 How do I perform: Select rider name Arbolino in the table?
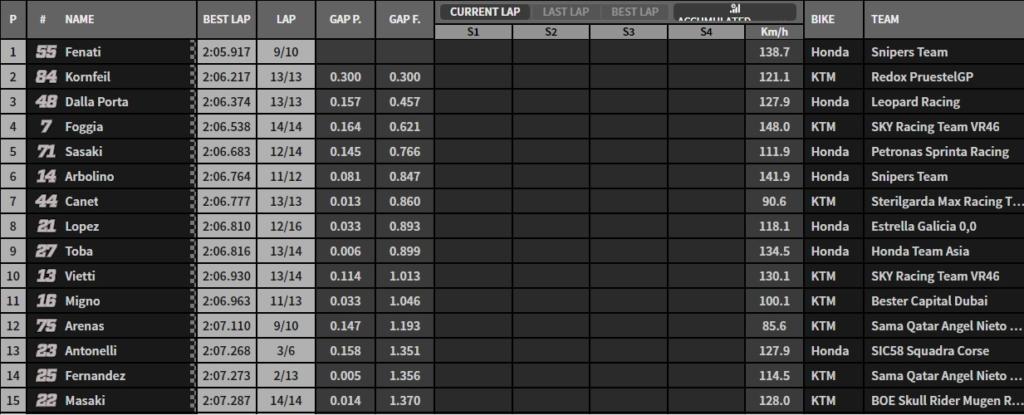(89, 177)
